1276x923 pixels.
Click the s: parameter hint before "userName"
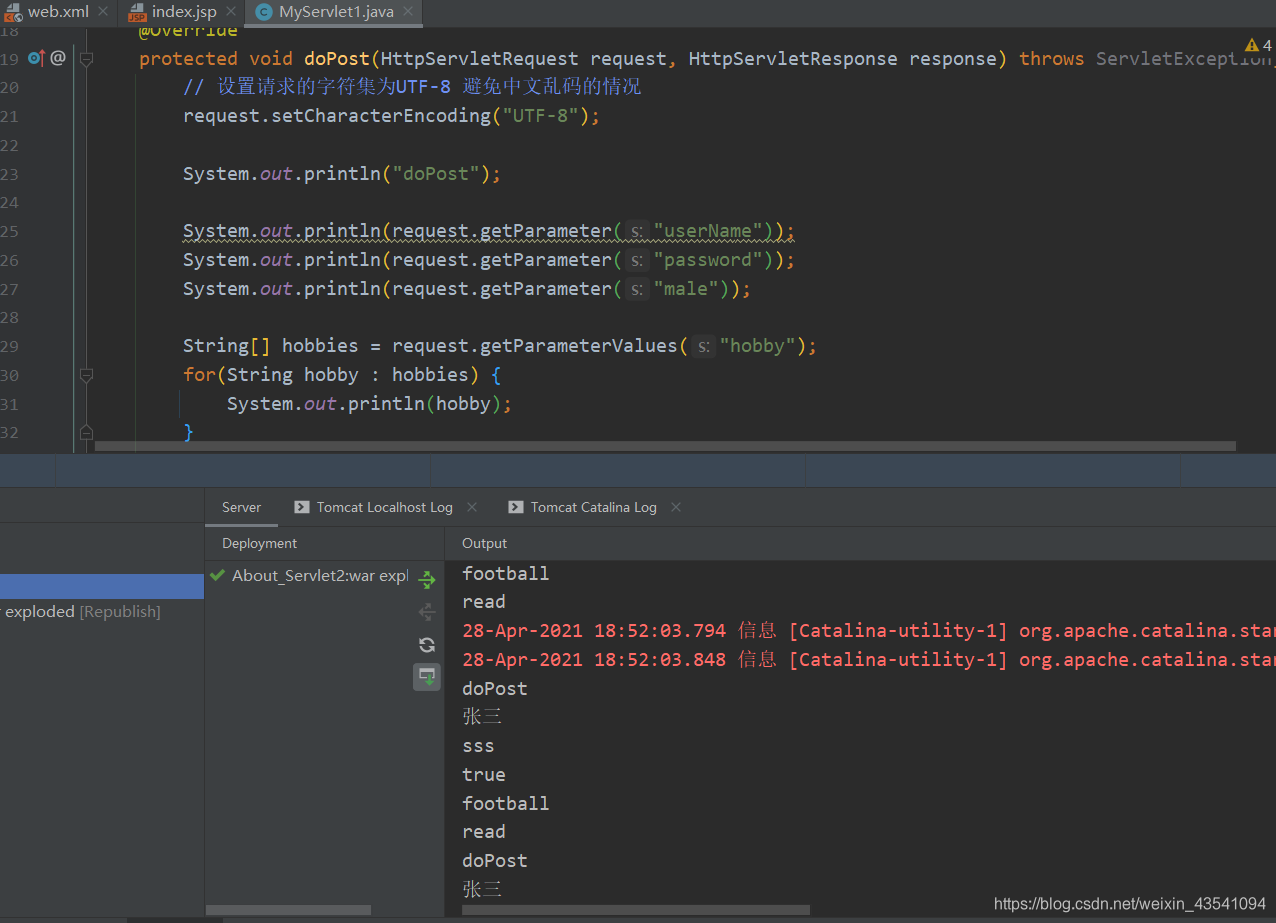coord(636,232)
